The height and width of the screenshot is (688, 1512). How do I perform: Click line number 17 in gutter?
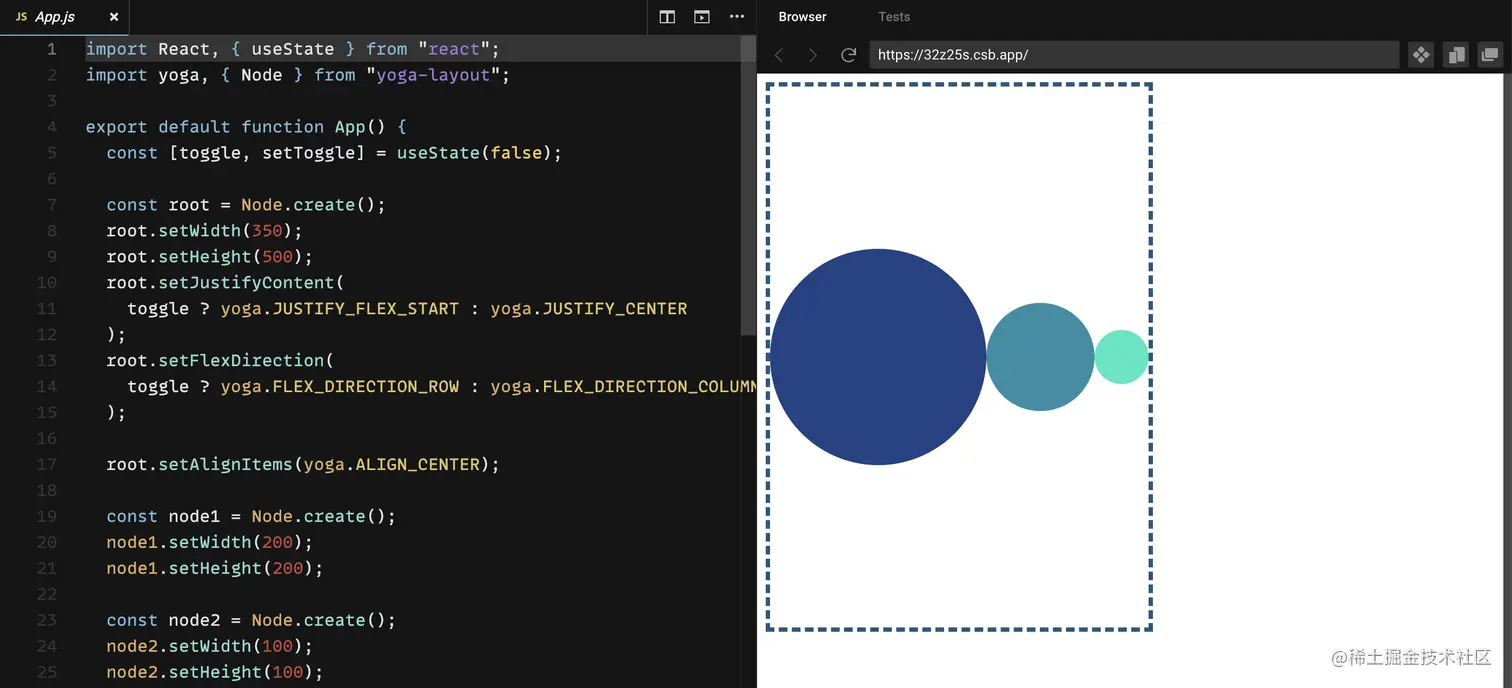pos(47,464)
